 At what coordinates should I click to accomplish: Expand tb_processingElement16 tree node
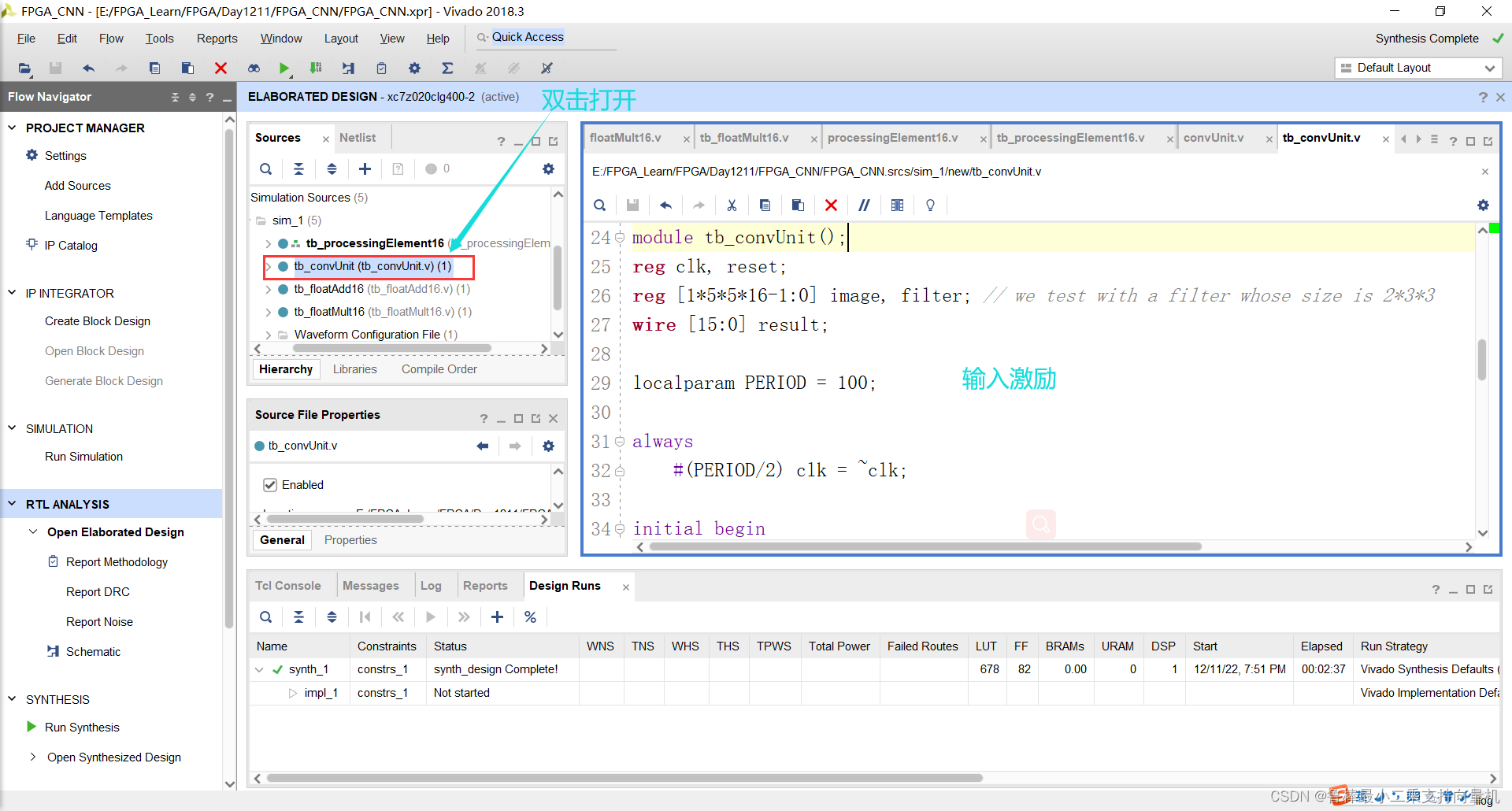(268, 243)
